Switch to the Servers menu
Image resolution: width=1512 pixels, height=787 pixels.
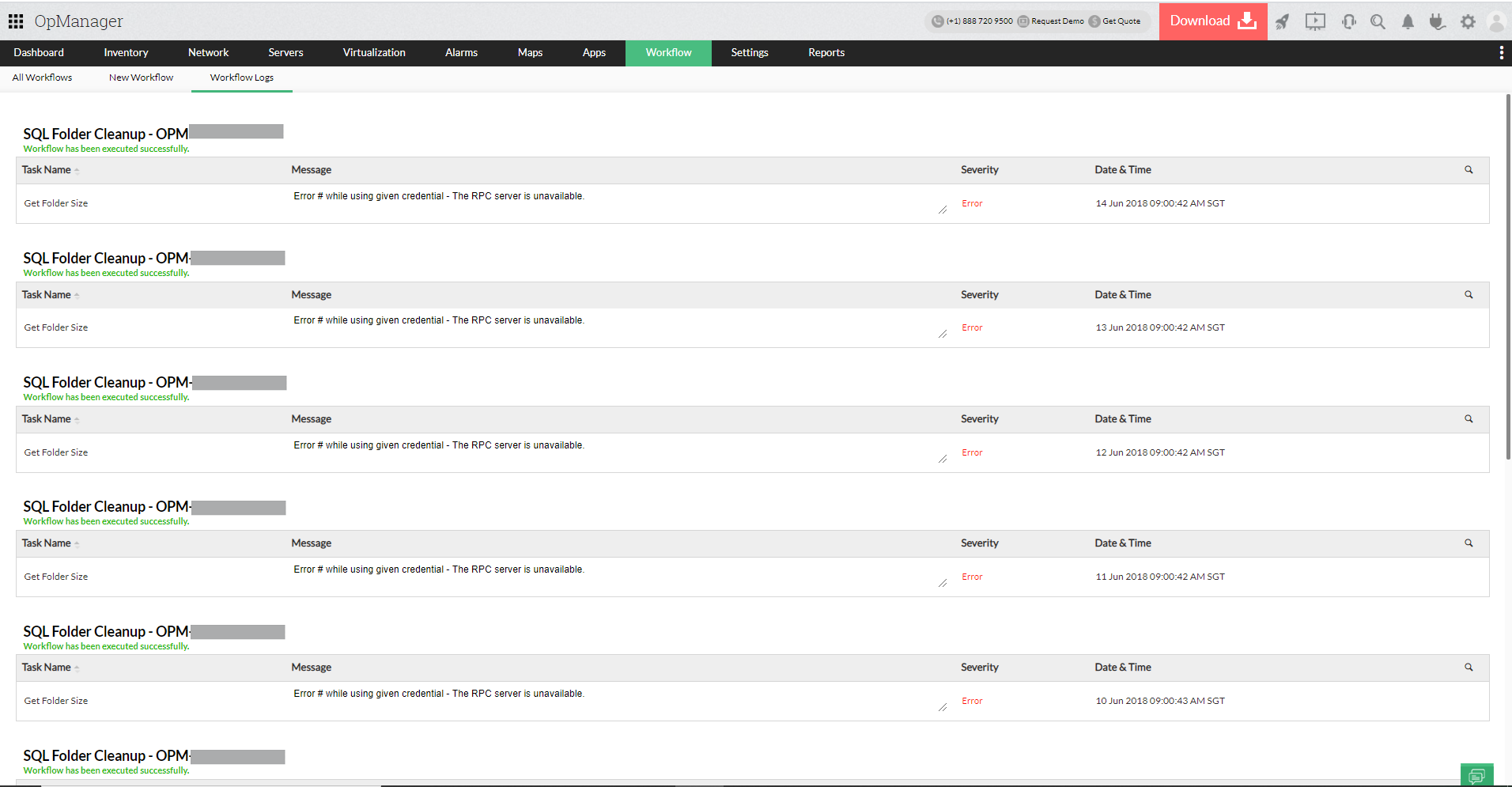(x=285, y=53)
